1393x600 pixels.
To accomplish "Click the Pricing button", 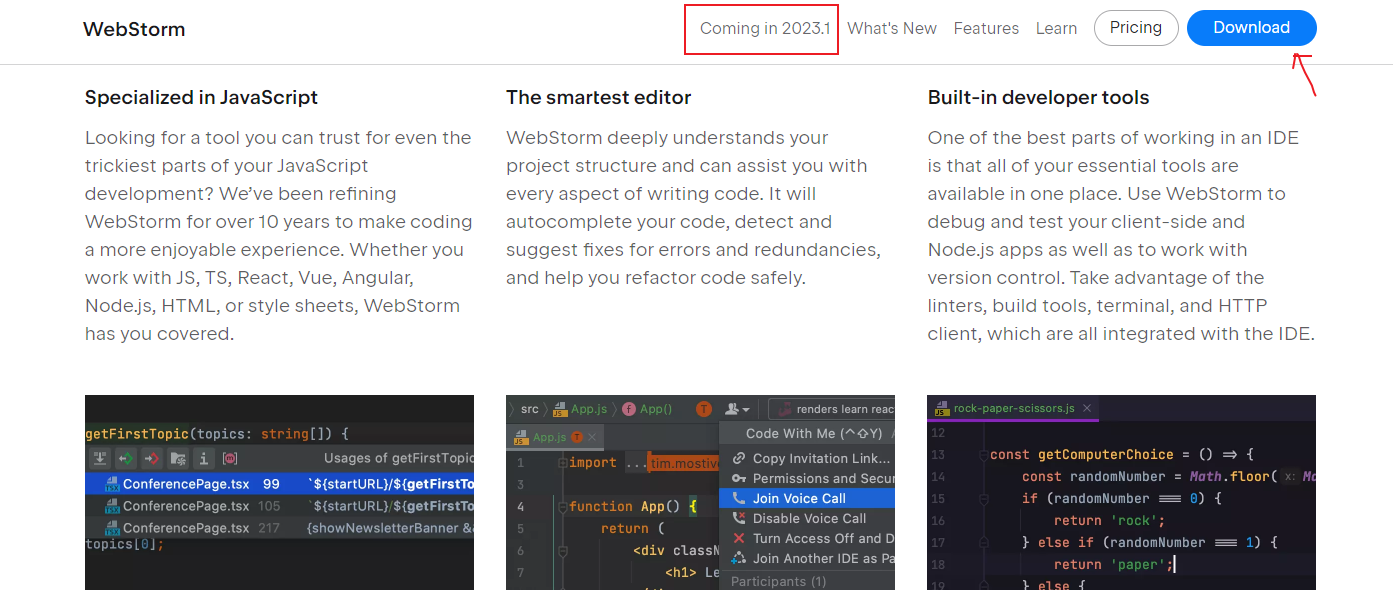I will tap(1136, 28).
